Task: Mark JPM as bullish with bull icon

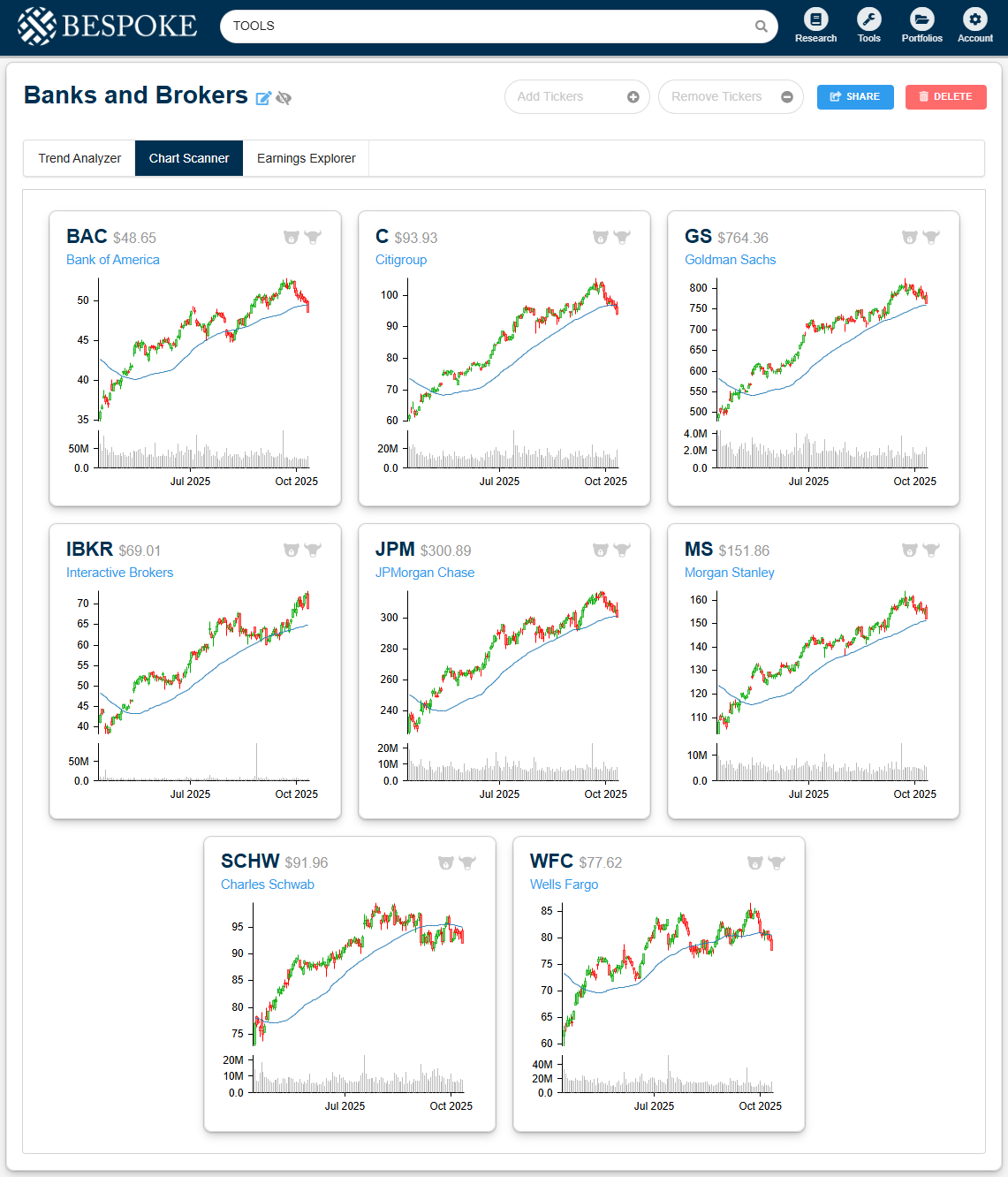Action: [x=622, y=550]
